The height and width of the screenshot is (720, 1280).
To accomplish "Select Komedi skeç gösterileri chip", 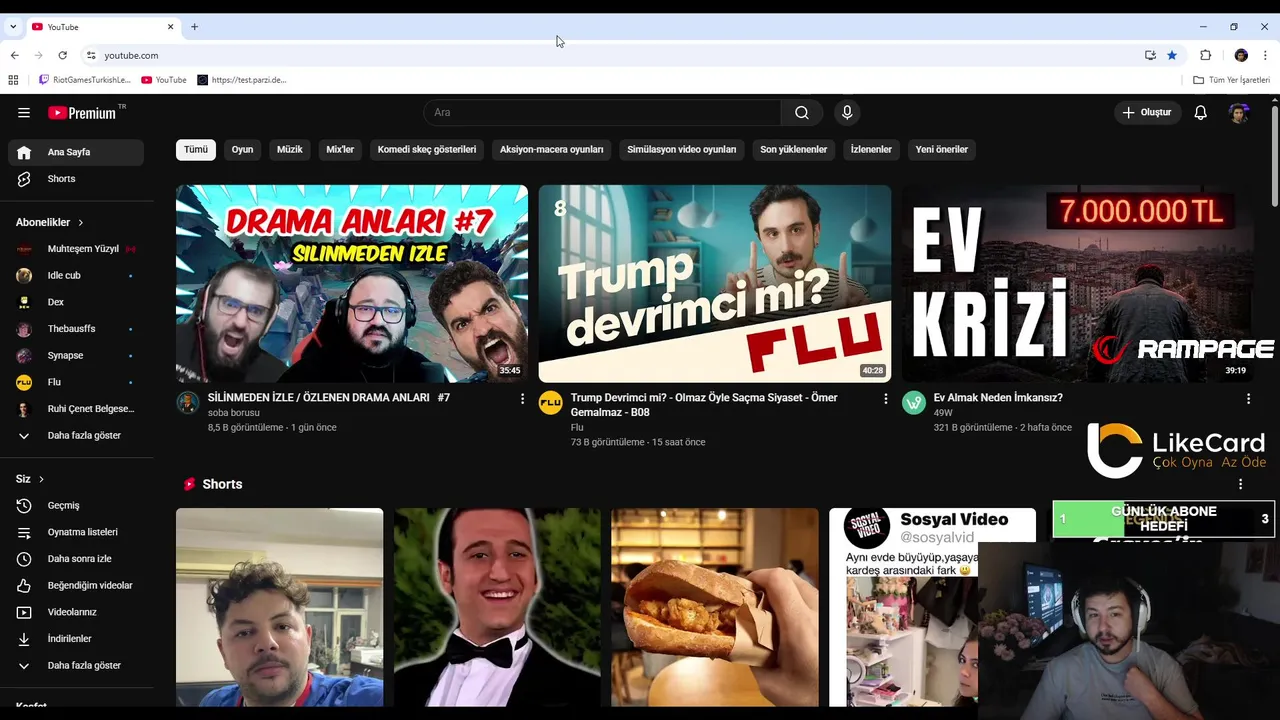I will (427, 150).
